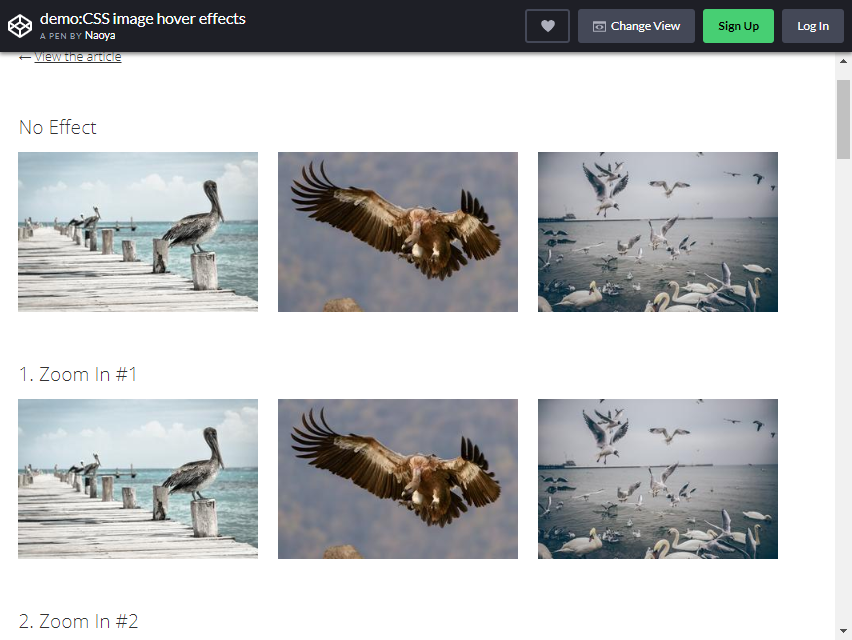Click the '1. Zoom In #1' heading
The image size is (852, 640).
[x=78, y=374]
